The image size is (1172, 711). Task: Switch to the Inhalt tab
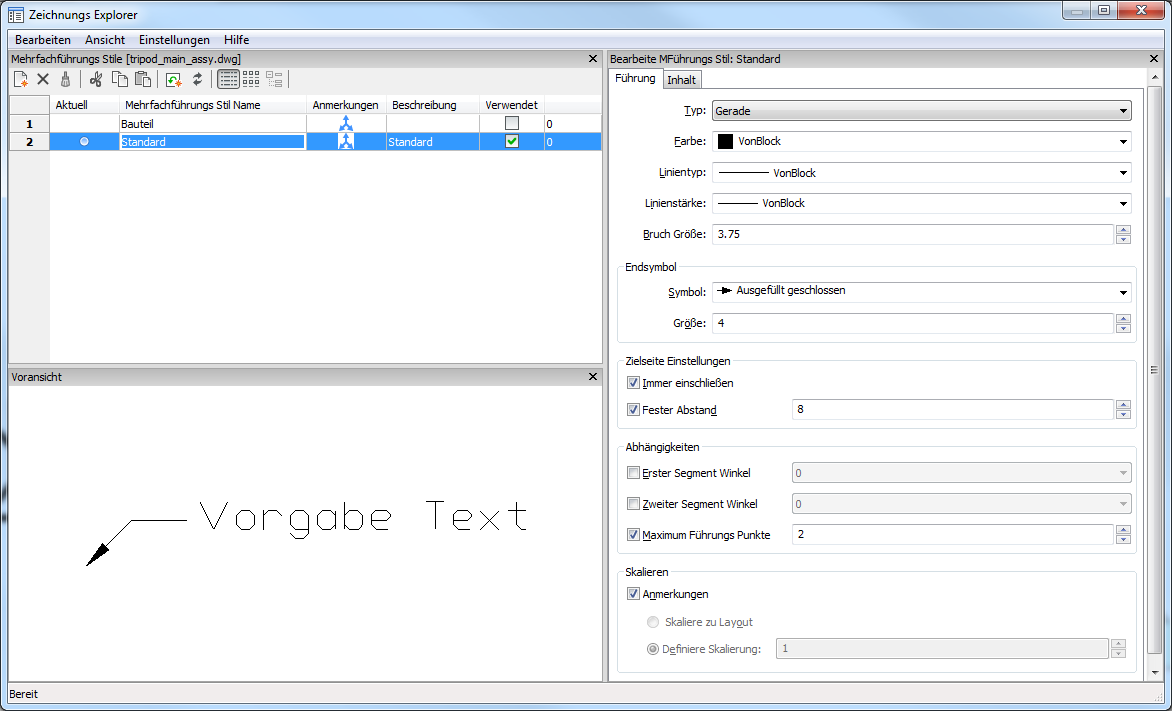tap(682, 80)
